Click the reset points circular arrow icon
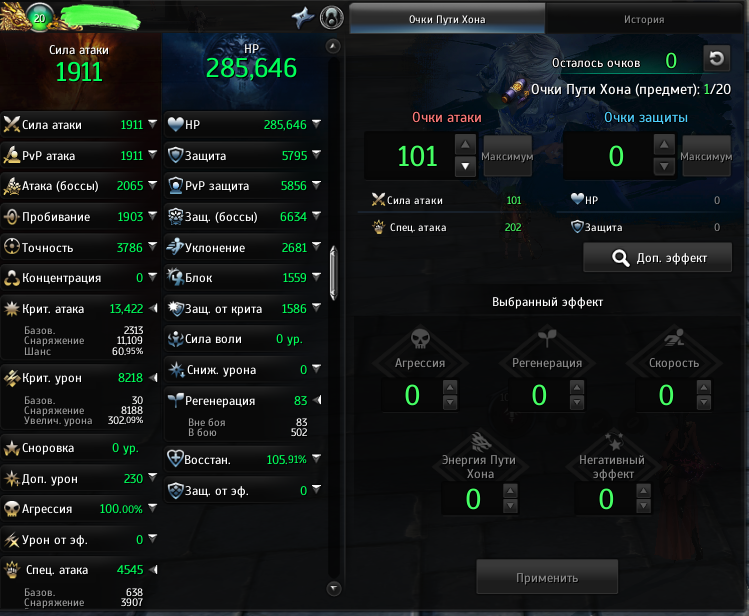This screenshot has height=616, width=749. coord(716,59)
